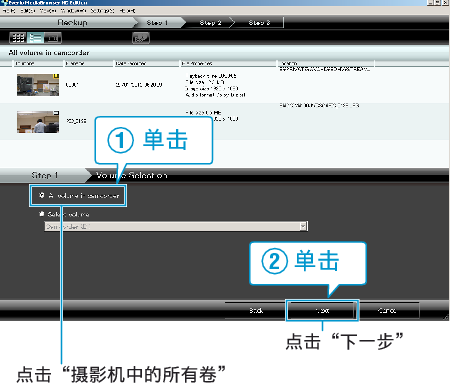Select the first video thumbnail
The height and width of the screenshot is (384, 450).
click(38, 85)
